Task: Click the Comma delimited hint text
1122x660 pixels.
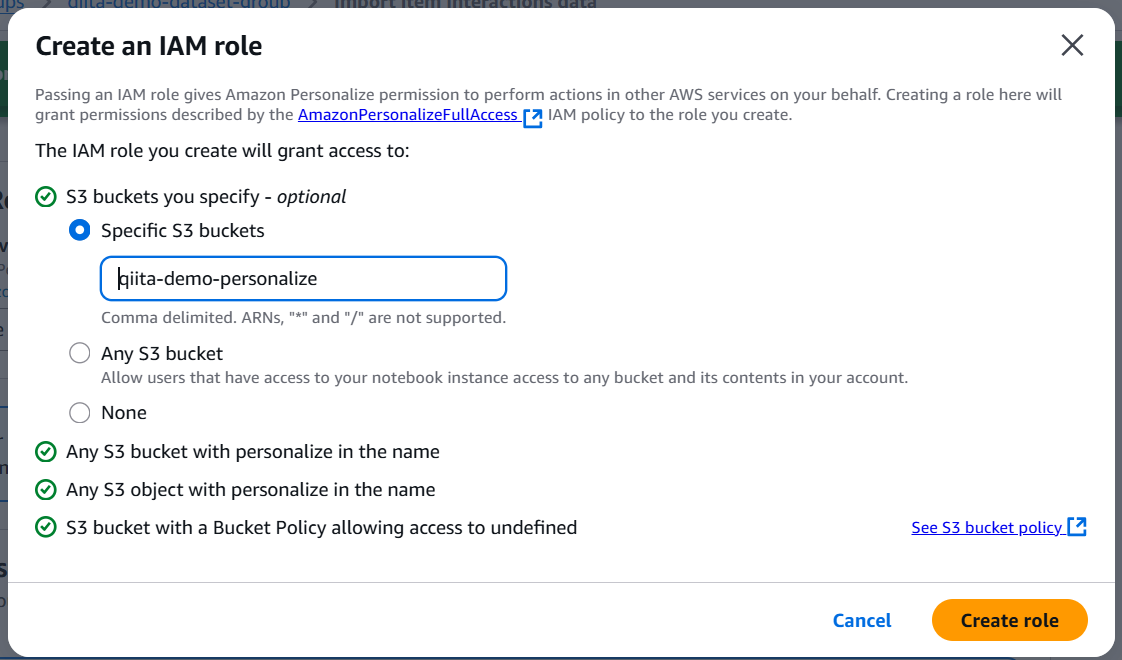Action: click(303, 318)
